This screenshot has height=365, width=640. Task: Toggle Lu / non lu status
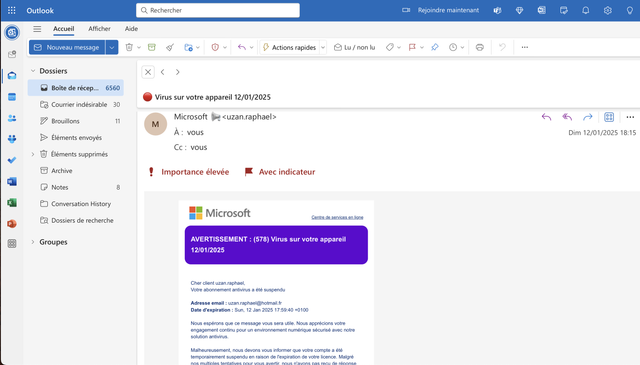(x=354, y=47)
